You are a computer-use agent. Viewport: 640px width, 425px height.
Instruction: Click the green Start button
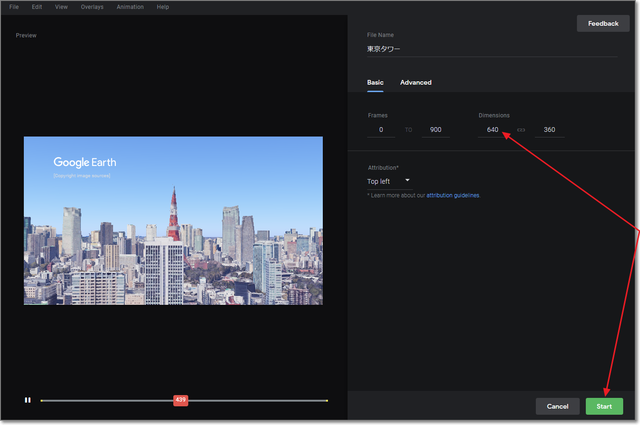(x=604, y=406)
